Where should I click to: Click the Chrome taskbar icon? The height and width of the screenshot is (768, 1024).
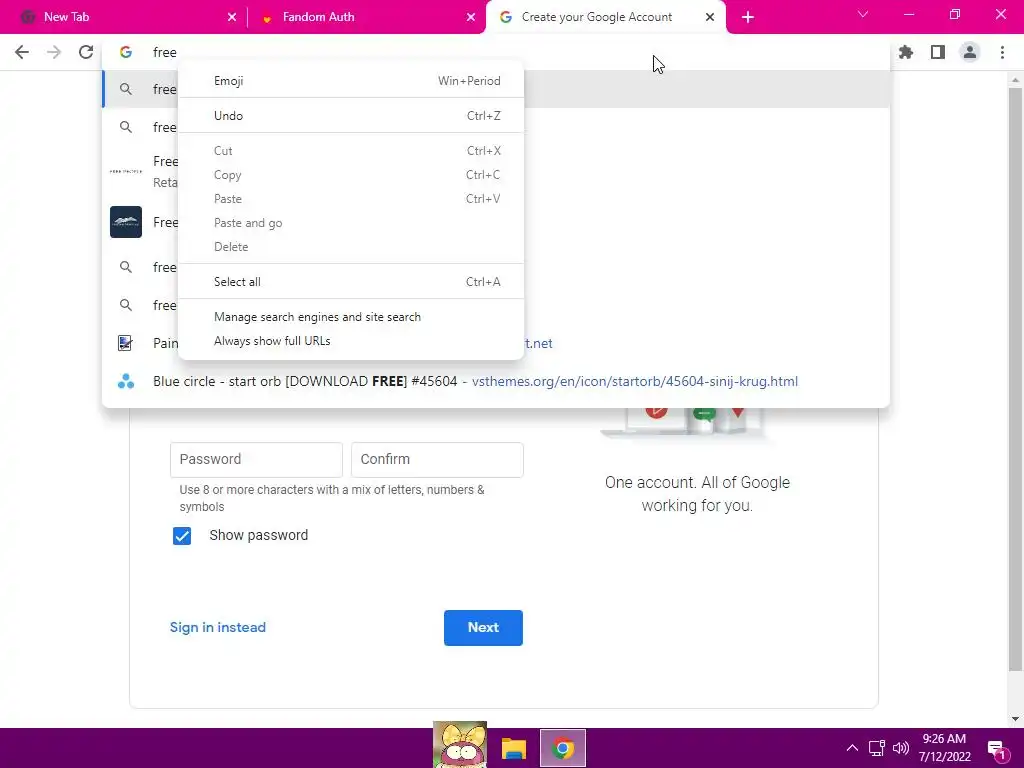pyautogui.click(x=563, y=748)
